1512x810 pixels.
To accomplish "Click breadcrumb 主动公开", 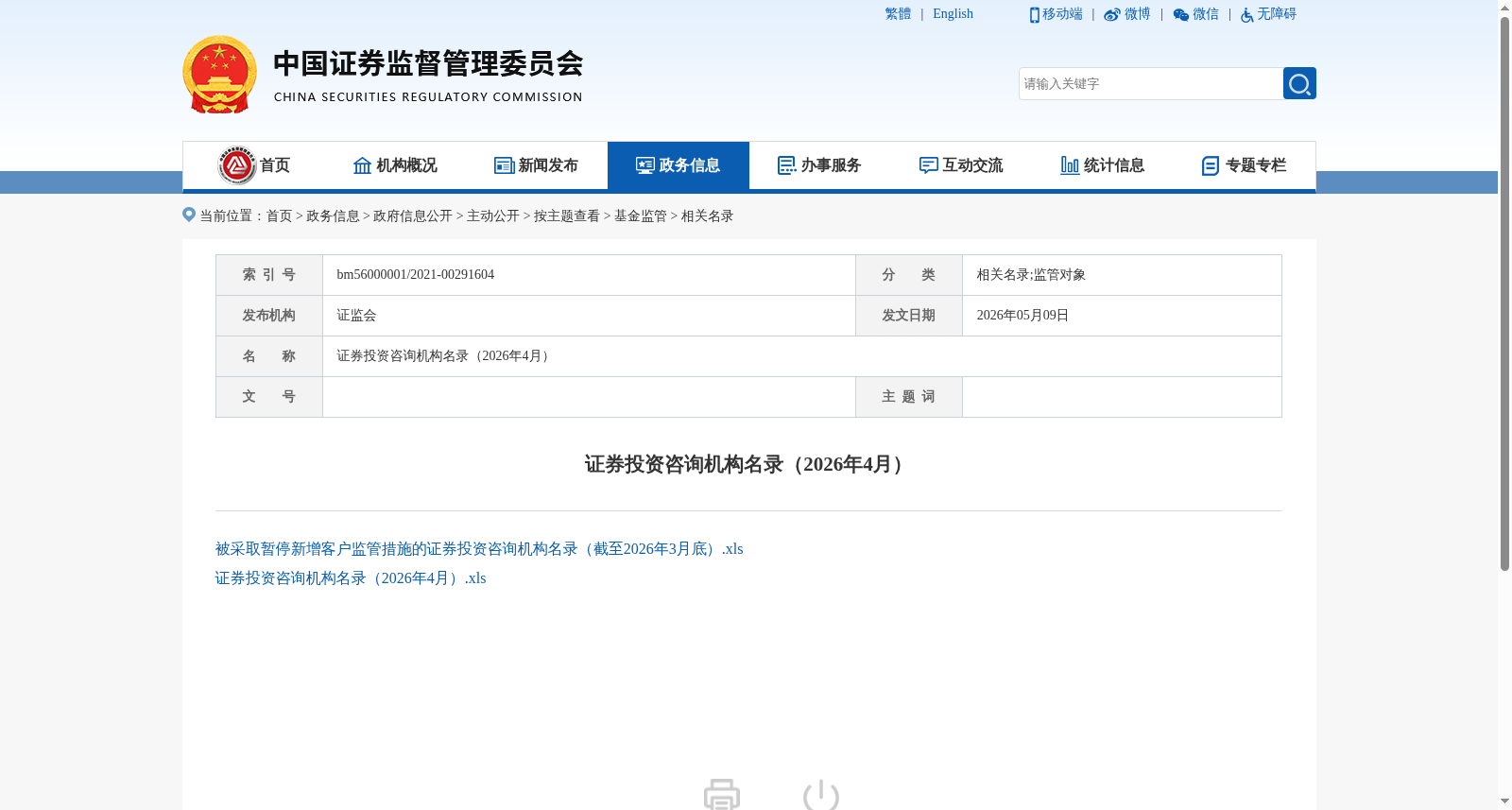I will click(493, 216).
